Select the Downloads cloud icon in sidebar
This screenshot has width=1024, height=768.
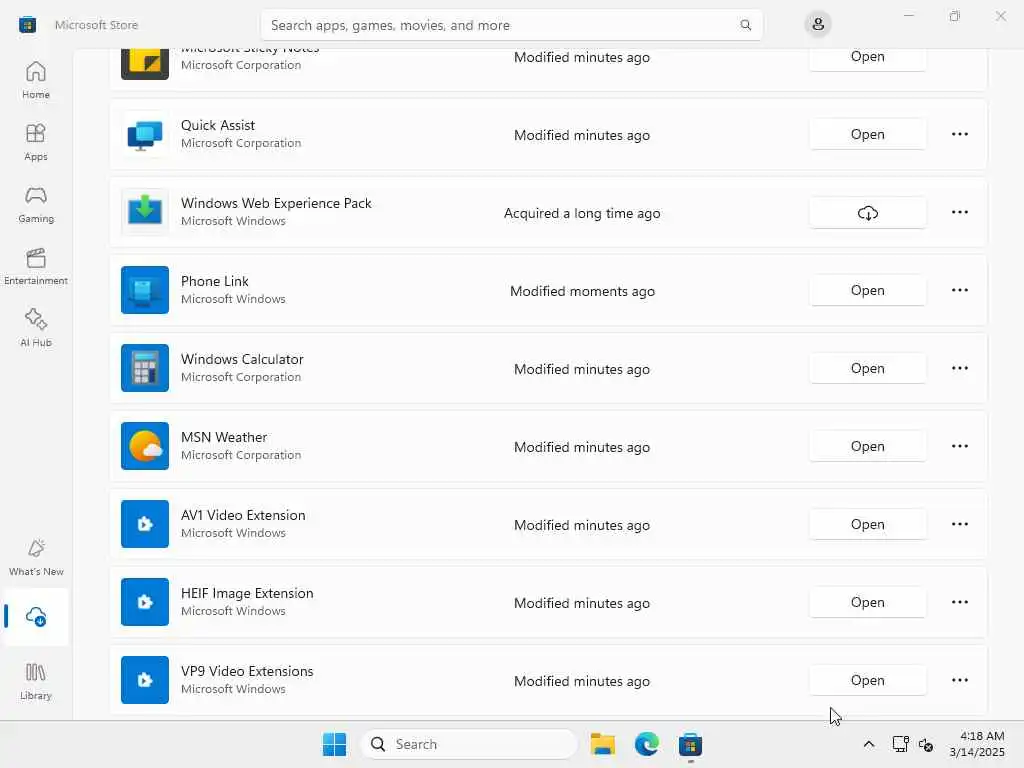click(x=36, y=616)
